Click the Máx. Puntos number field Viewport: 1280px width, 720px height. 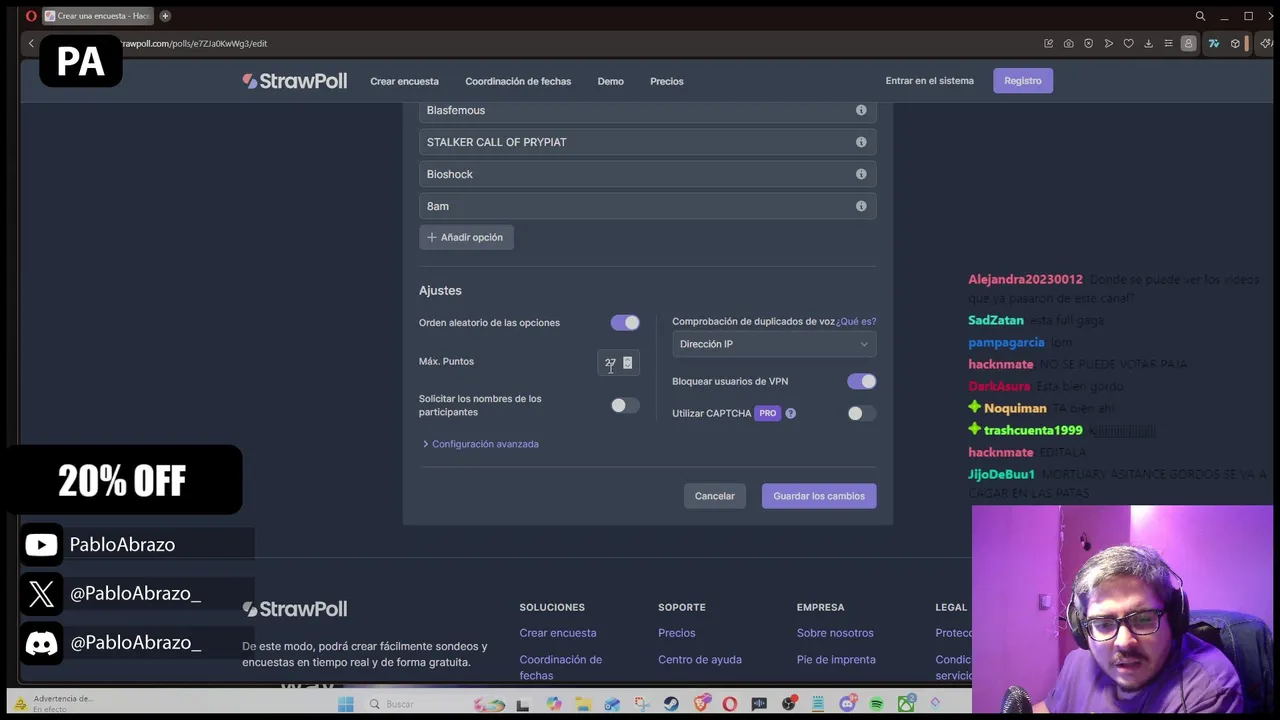618,363
